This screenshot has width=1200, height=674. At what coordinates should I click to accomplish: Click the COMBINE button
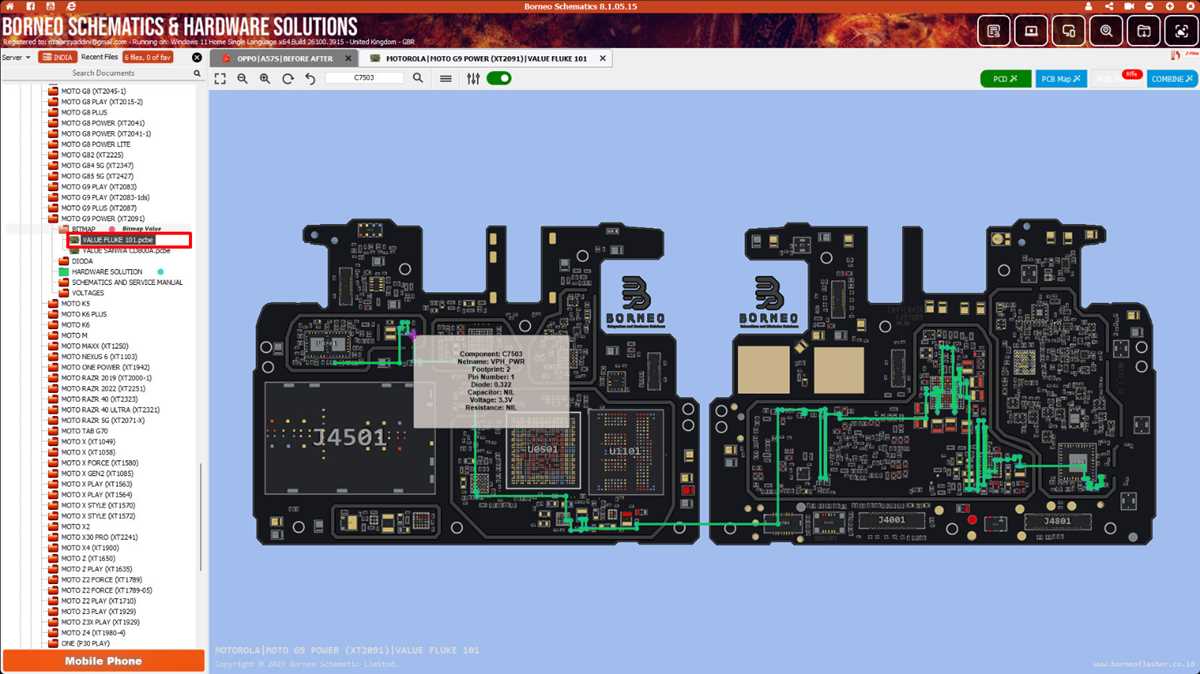(1171, 79)
